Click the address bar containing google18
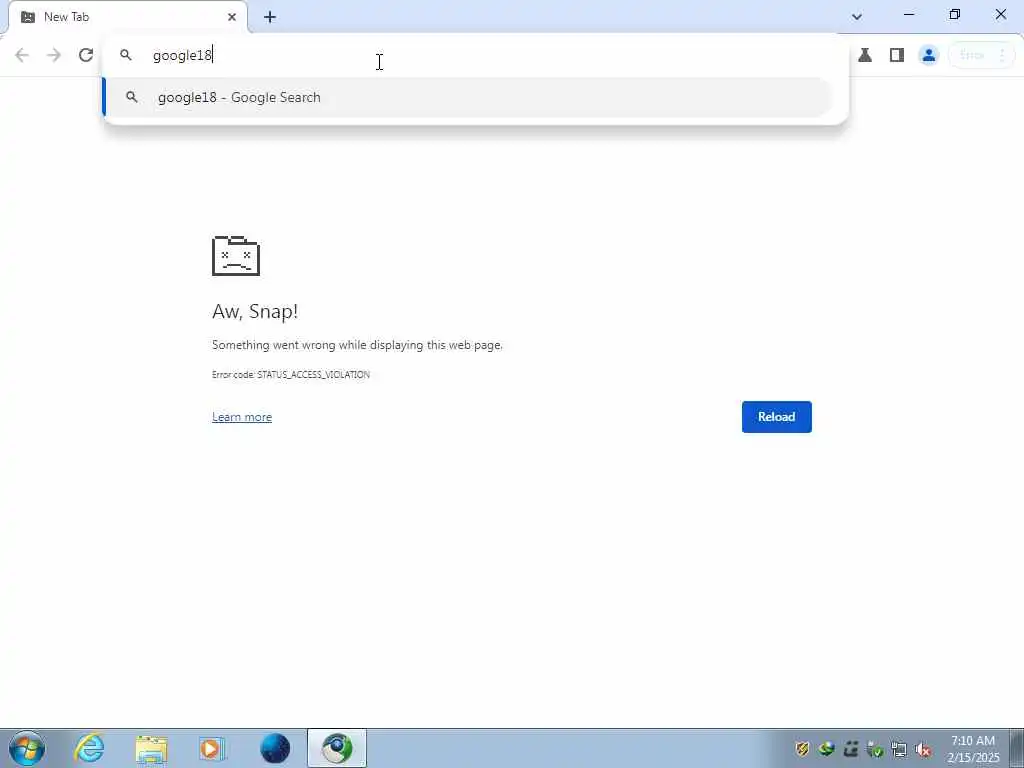The image size is (1024, 768). [x=477, y=55]
